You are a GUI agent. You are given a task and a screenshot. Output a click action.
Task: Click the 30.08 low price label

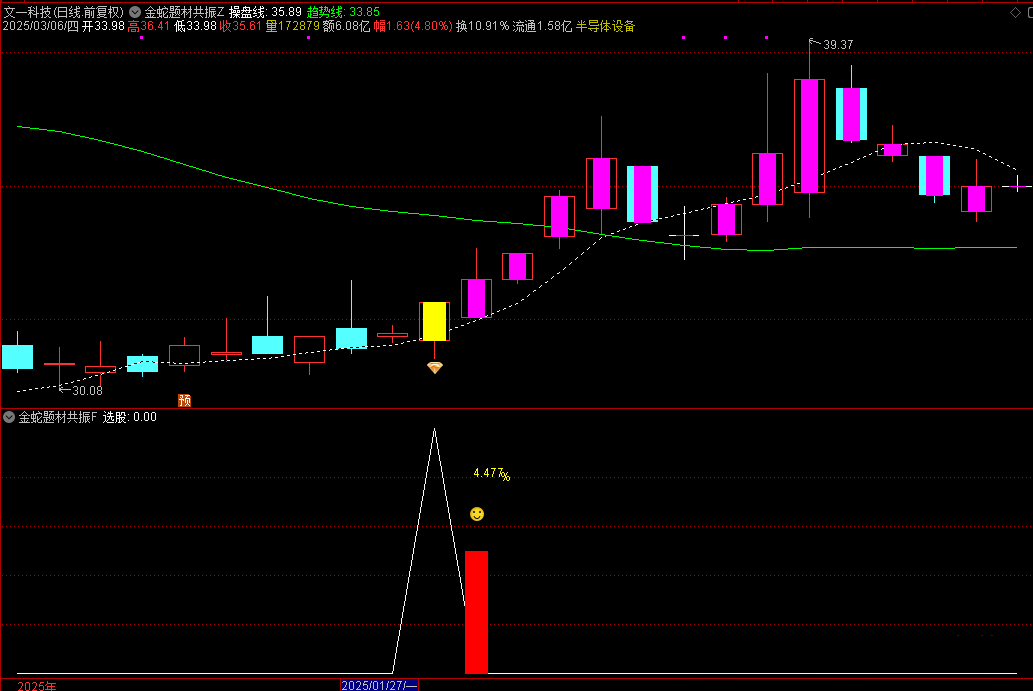(86, 391)
